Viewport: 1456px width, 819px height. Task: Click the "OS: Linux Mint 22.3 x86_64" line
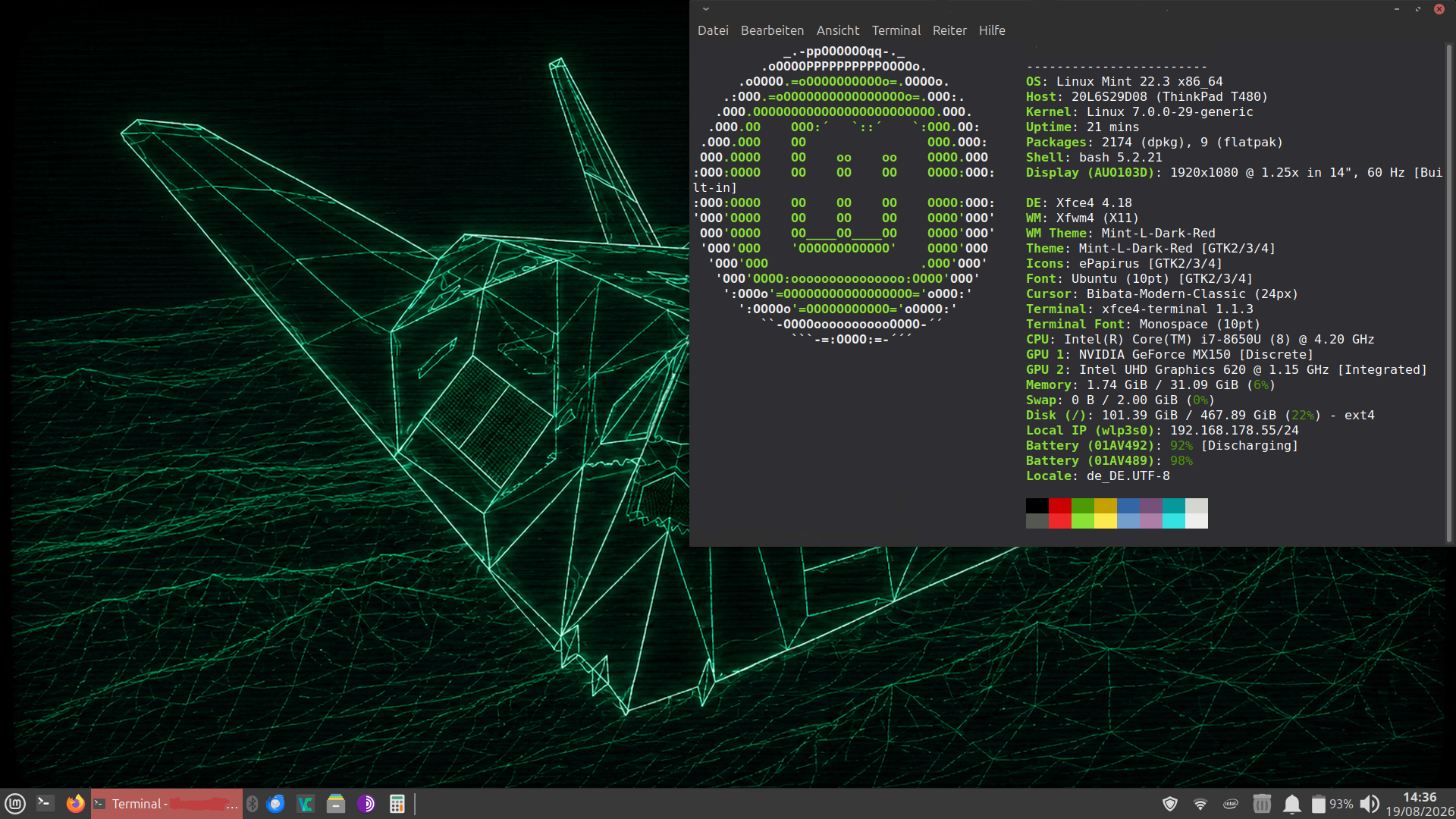(x=1125, y=82)
